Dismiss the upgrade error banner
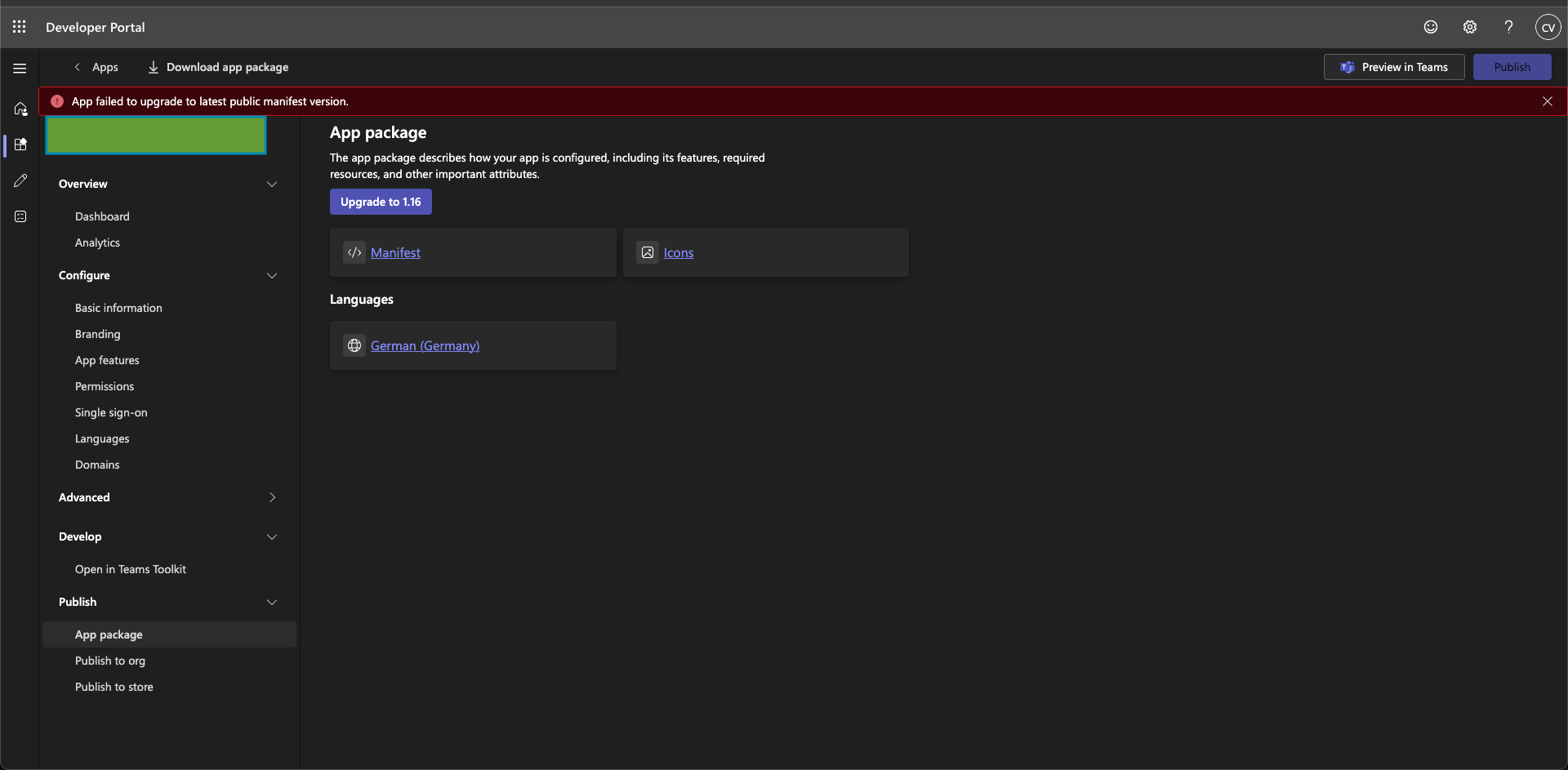The image size is (1568, 770). pyautogui.click(x=1548, y=101)
